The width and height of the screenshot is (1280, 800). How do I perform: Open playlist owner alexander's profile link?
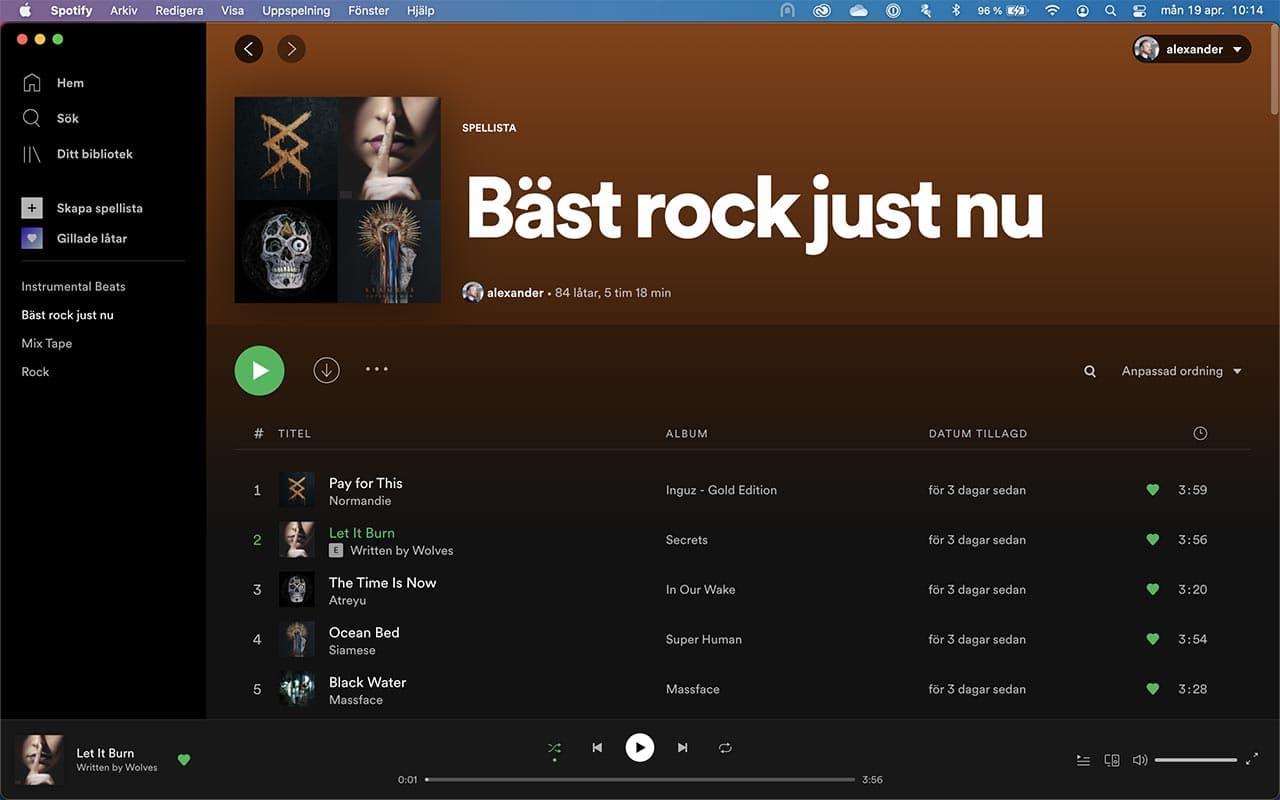(515, 293)
